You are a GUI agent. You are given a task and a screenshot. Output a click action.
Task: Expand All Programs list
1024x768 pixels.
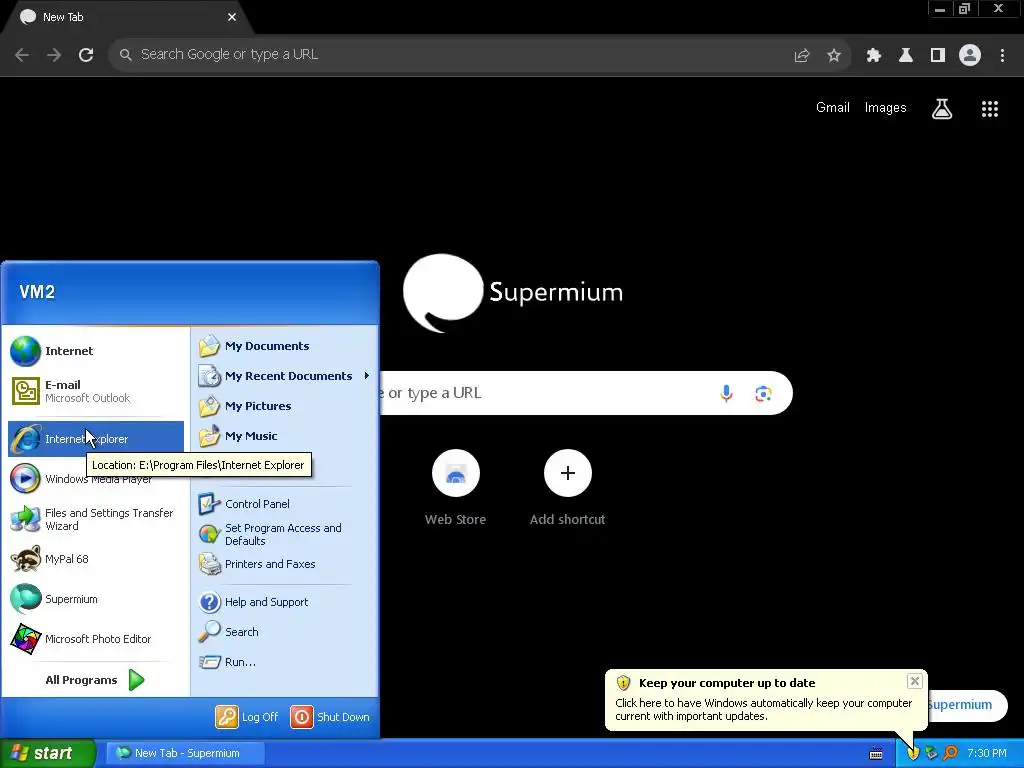click(95, 680)
